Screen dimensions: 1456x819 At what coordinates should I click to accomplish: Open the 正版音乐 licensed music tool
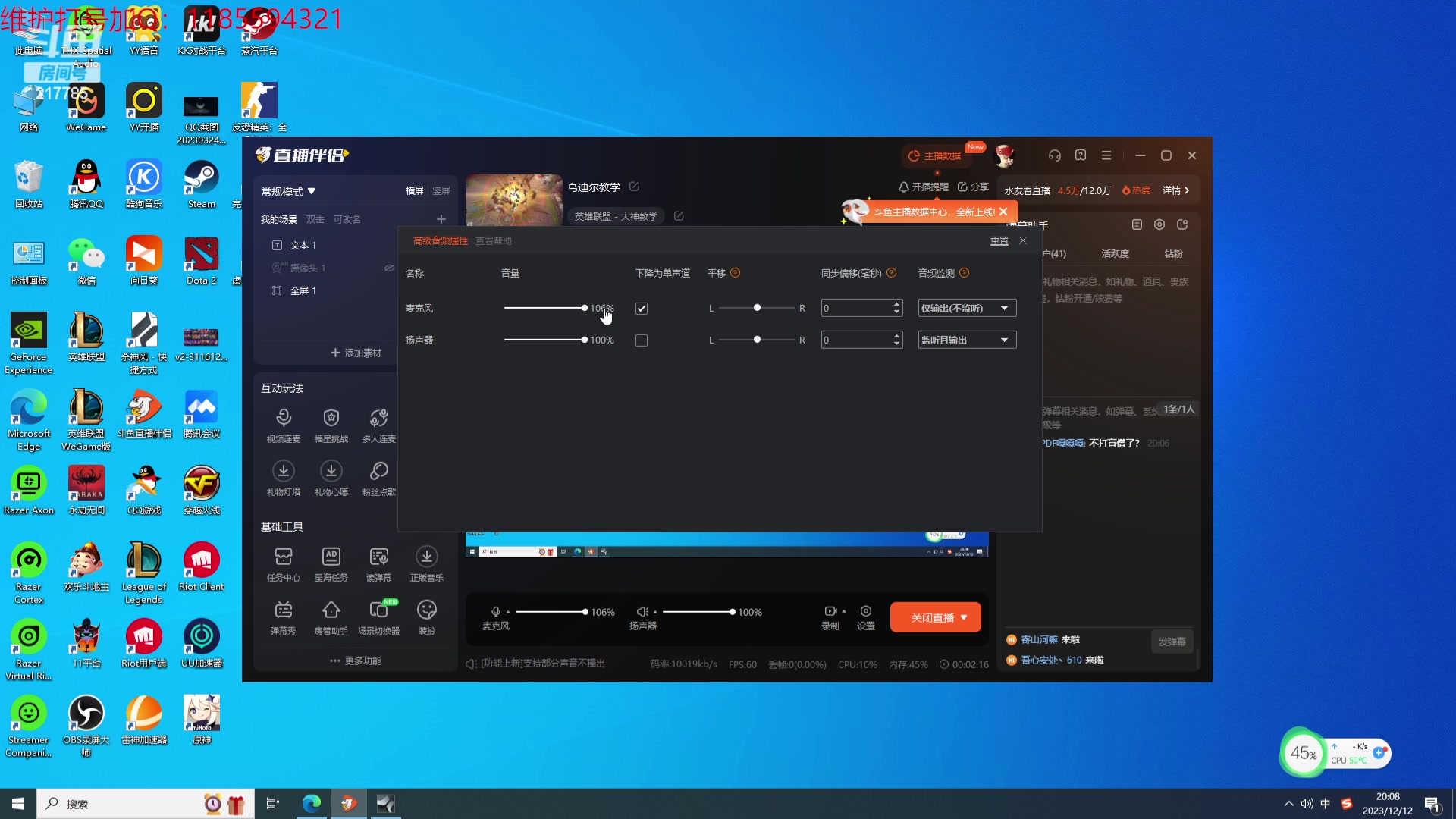tap(426, 557)
